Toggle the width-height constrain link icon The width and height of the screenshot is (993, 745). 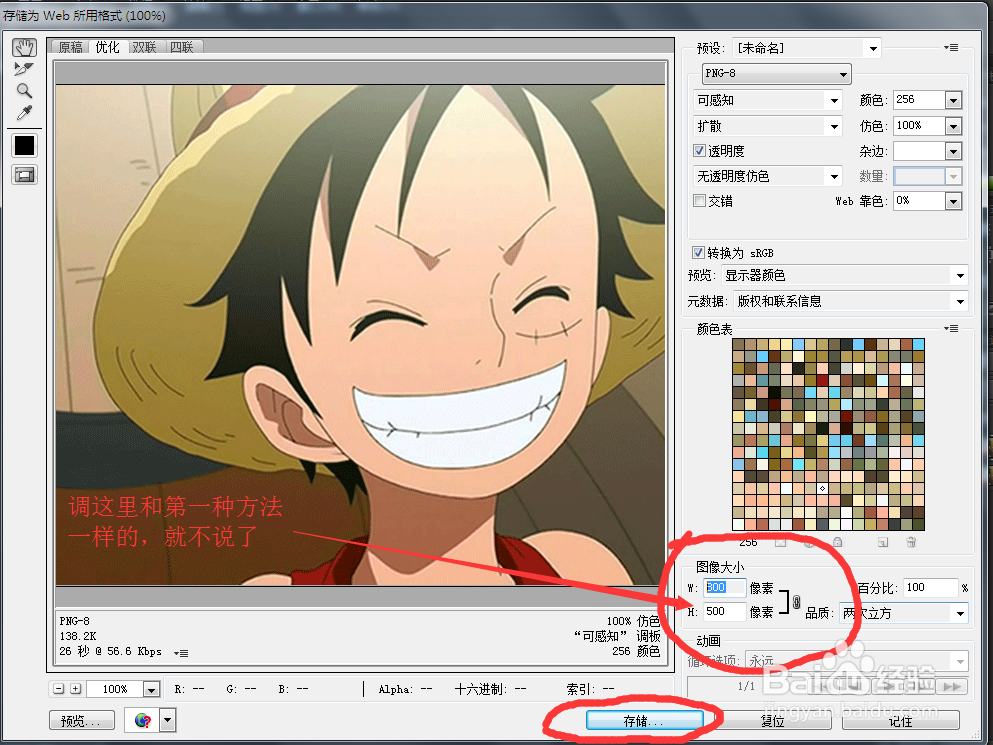point(797,602)
